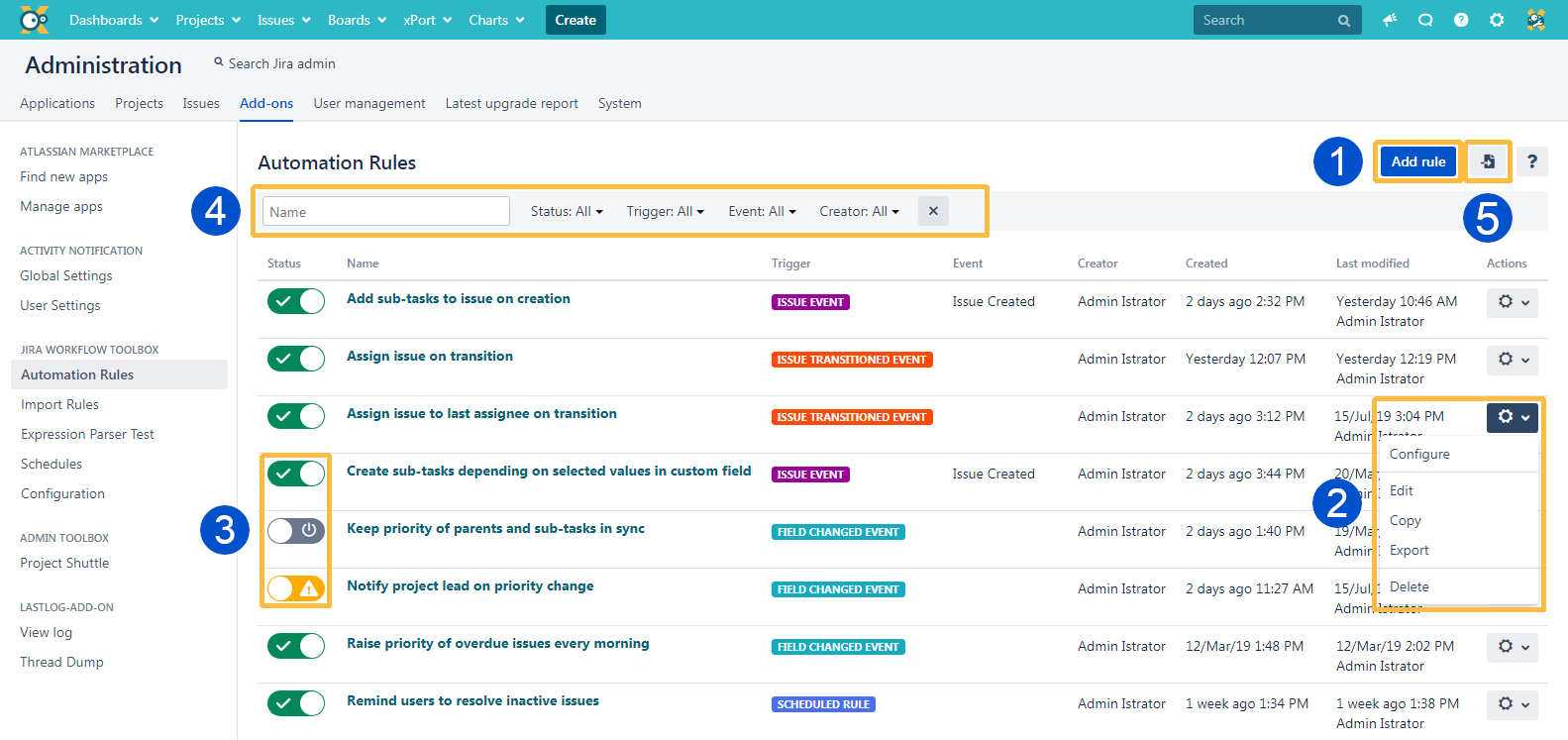This screenshot has height=740, width=1568.
Task: Toggle Notify project lead rule warning switch
Action: (296, 588)
